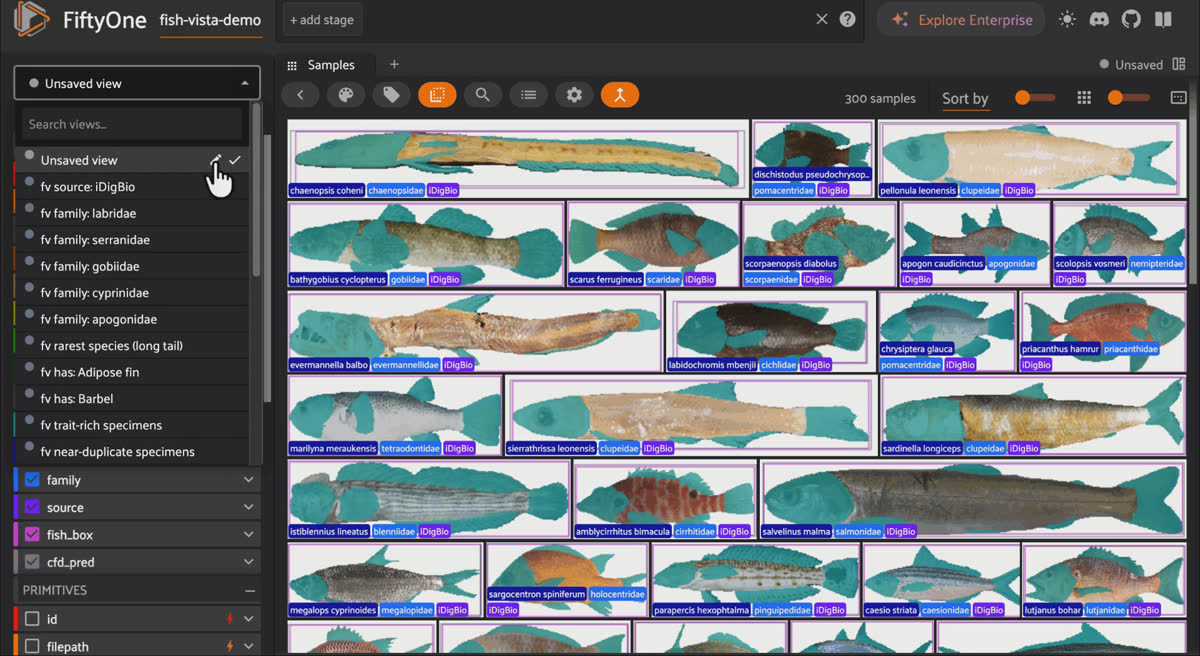Click the orange merge operators button
Screen dimensions: 1200x656
point(620,95)
